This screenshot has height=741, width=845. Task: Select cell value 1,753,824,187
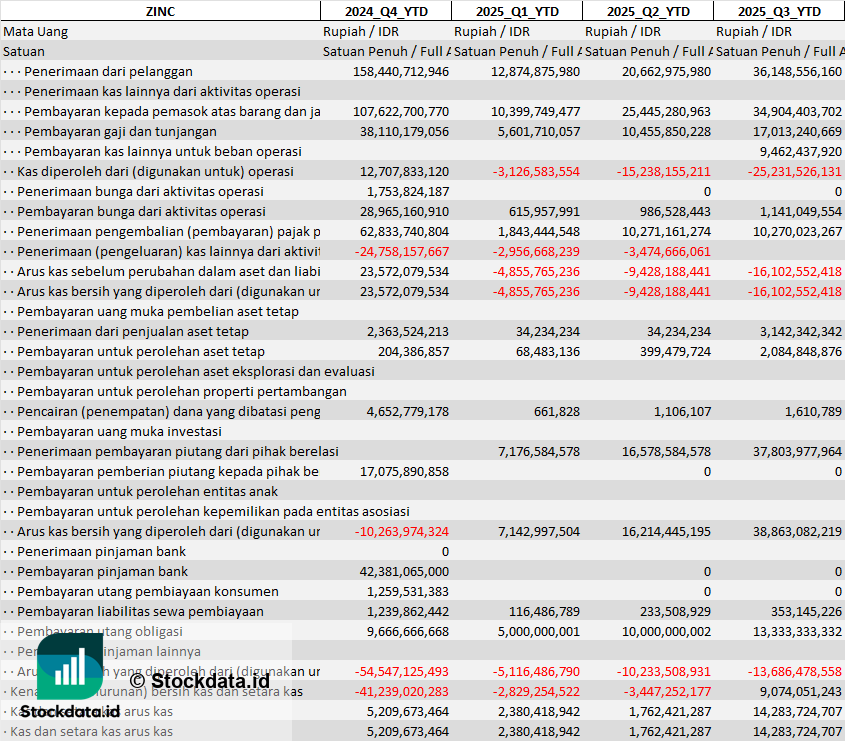tap(408, 191)
